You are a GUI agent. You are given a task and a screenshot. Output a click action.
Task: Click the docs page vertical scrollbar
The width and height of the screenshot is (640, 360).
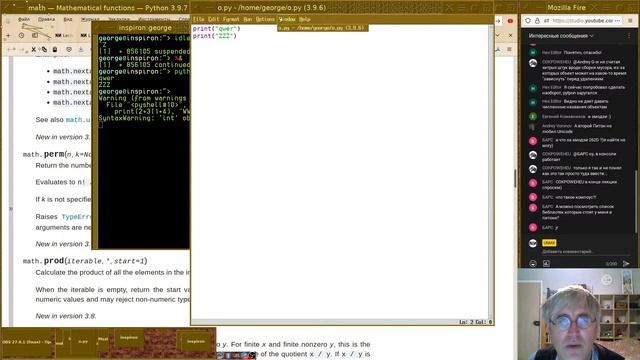coord(515,178)
